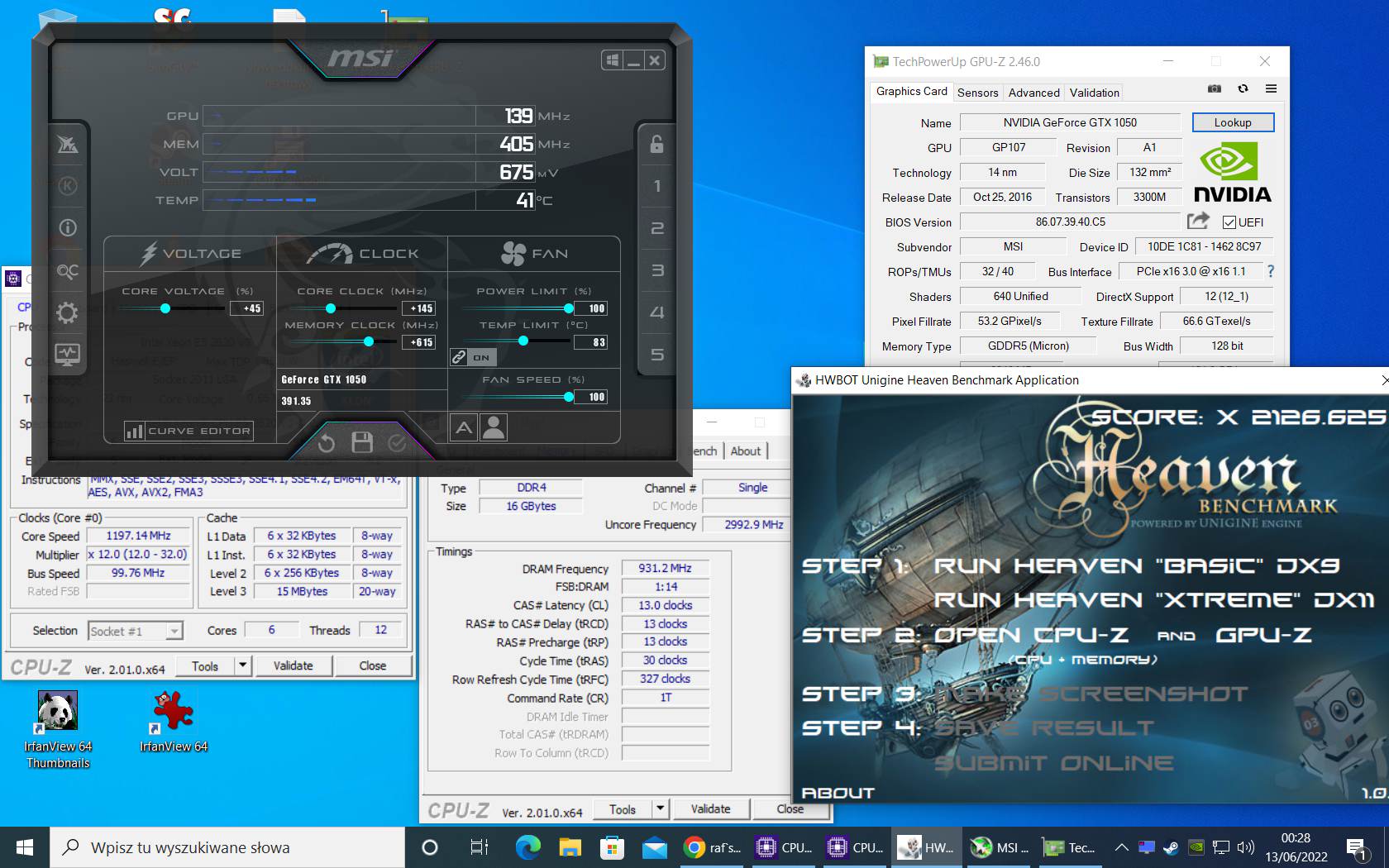
Task: Click MSI Afterburner Windows-mode icon
Action: click(613, 60)
